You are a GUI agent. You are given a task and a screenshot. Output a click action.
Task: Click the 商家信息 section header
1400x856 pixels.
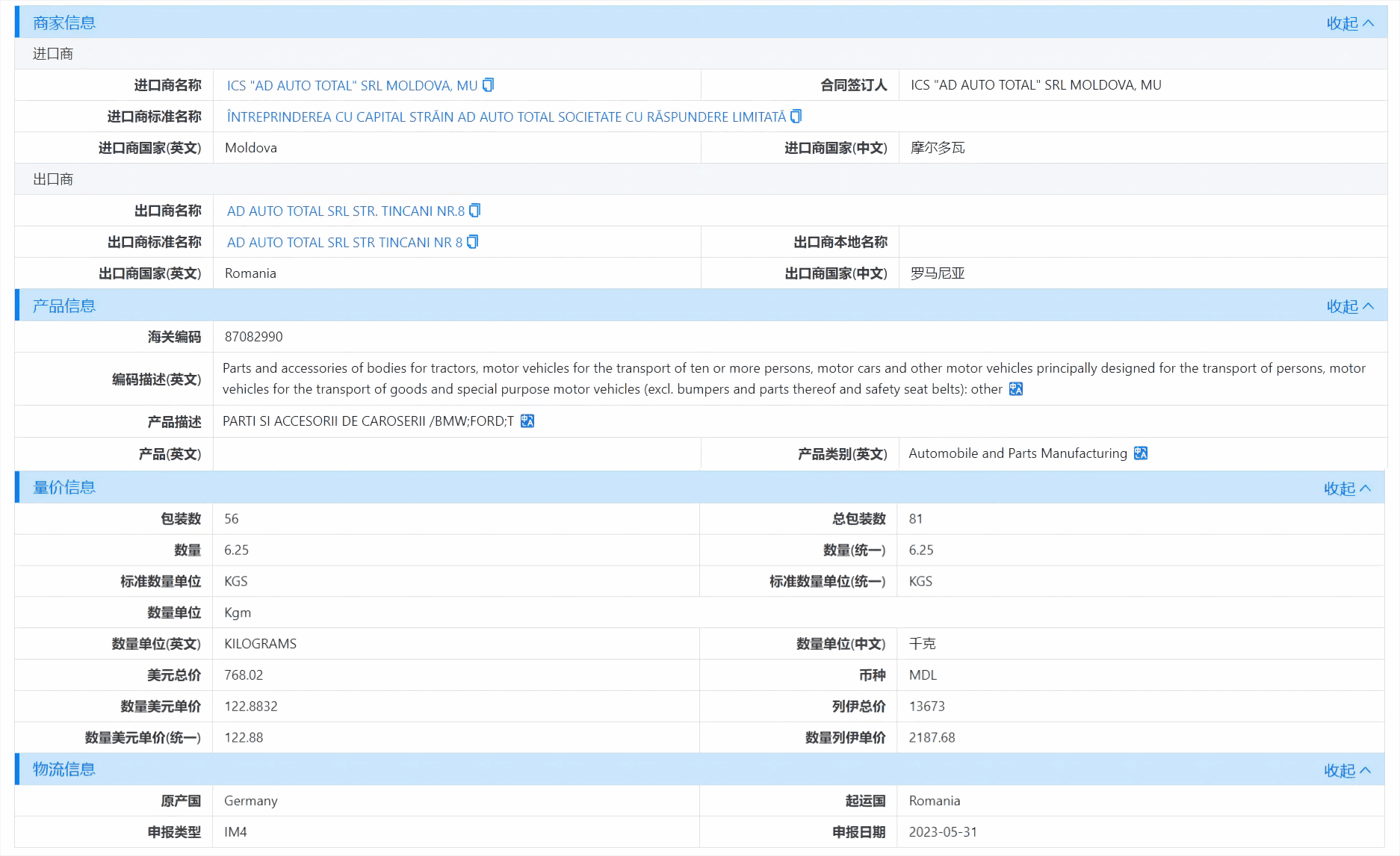click(x=63, y=23)
